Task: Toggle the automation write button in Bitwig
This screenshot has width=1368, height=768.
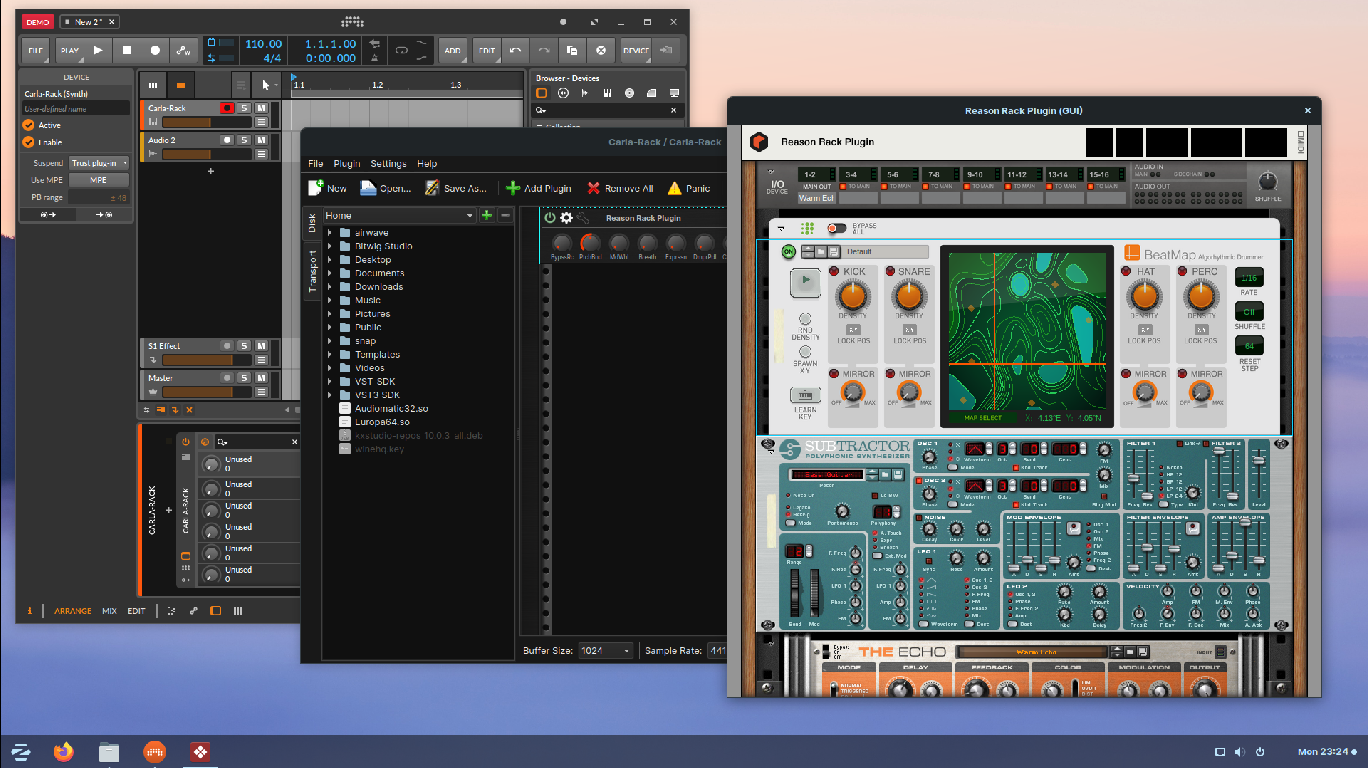Action: click(x=183, y=50)
